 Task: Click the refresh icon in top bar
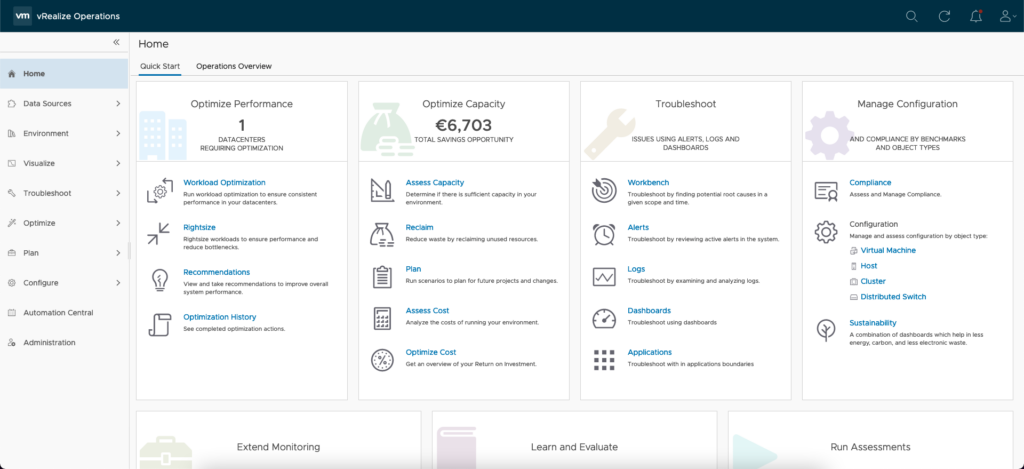coord(944,16)
